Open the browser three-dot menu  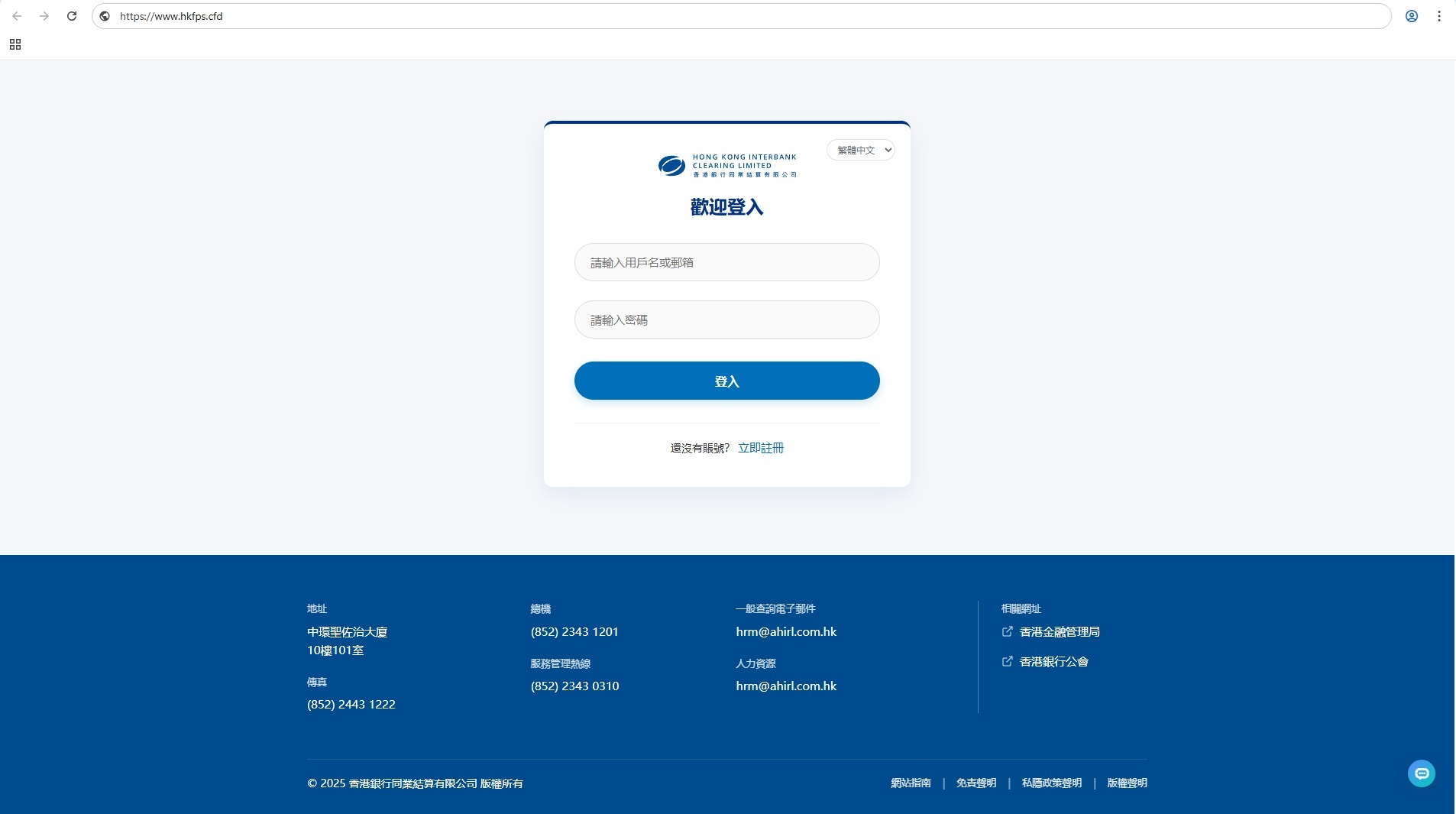[1438, 16]
